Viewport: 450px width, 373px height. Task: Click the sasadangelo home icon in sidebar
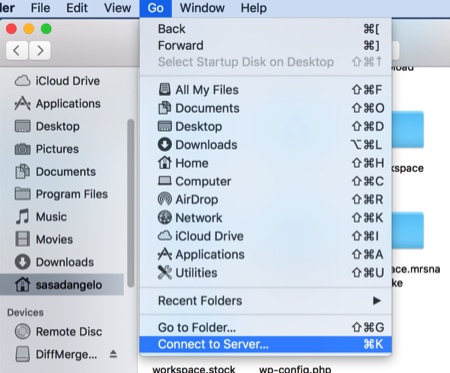tap(22, 285)
